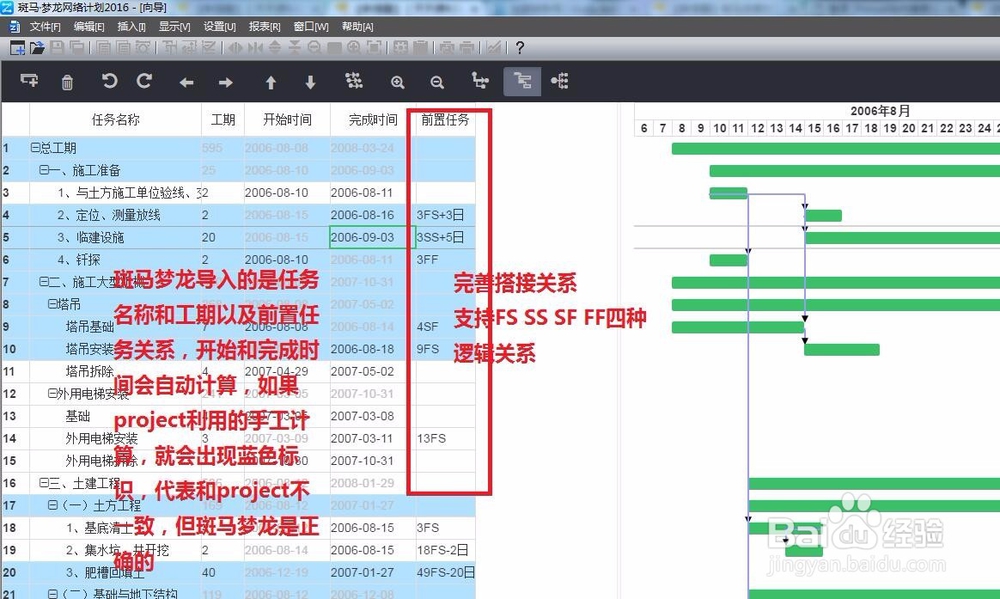Open the 插入[I] menu
Viewport: 1000px width, 599px height.
[x=131, y=27]
